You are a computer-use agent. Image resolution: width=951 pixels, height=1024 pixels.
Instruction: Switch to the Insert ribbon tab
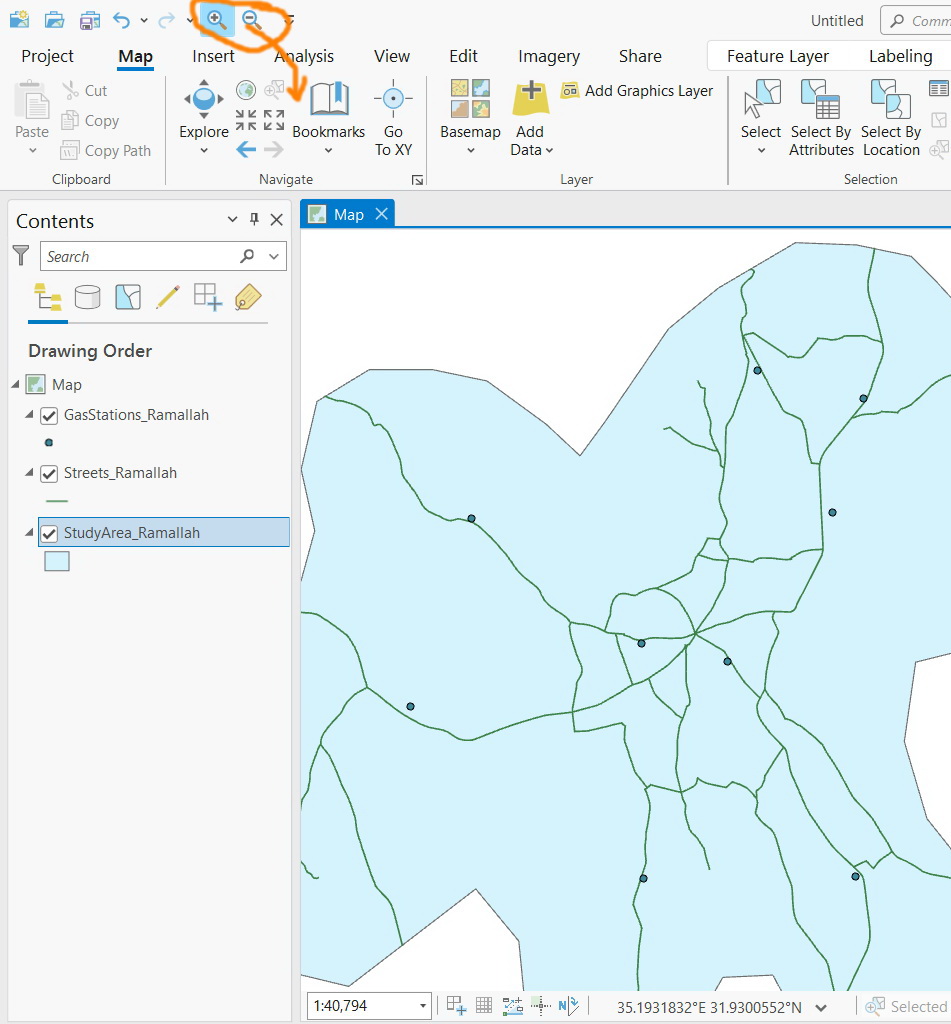(213, 56)
